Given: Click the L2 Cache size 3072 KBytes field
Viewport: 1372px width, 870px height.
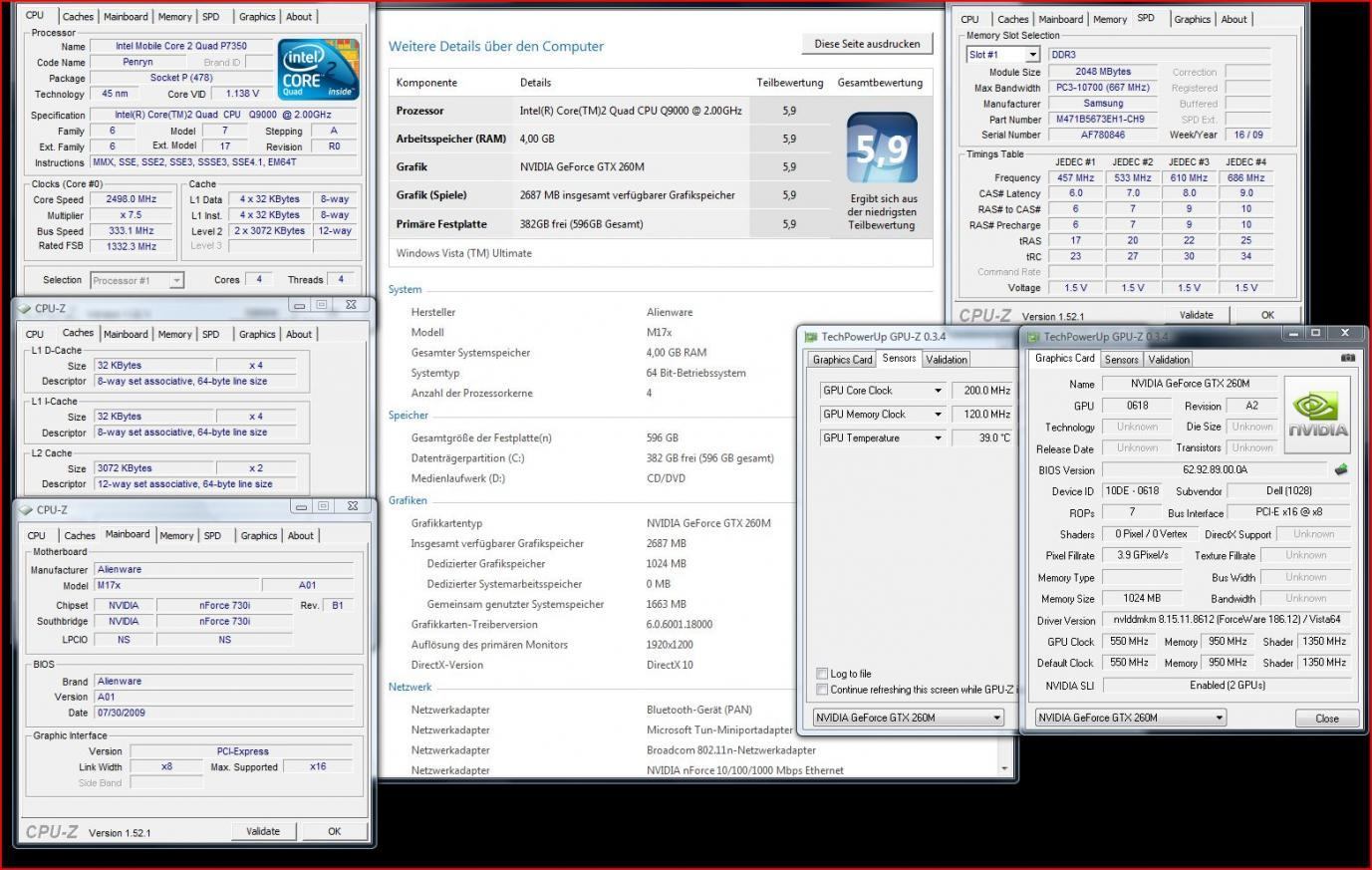Looking at the screenshot, I should pos(153,468).
